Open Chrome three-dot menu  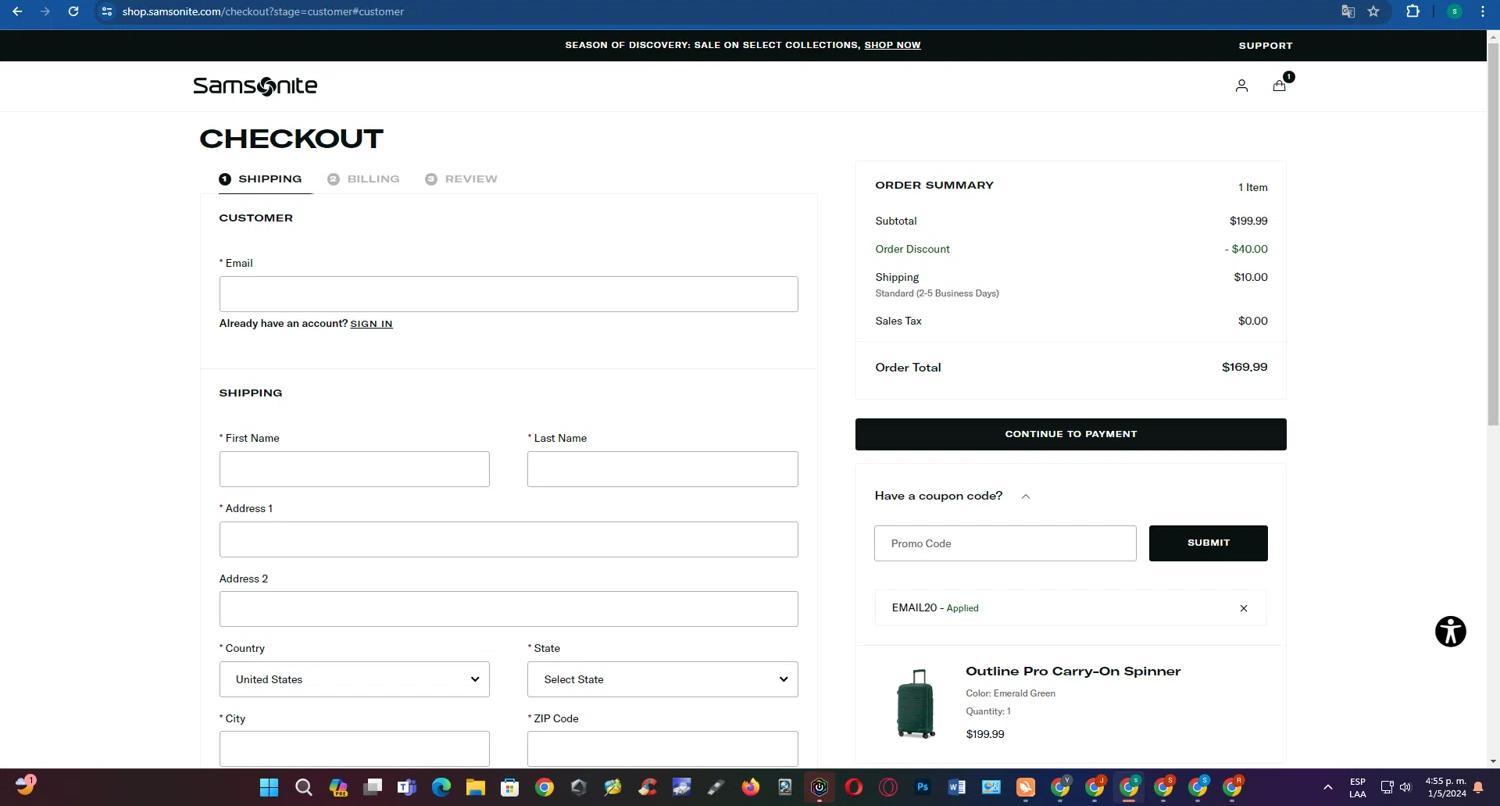pyautogui.click(x=1482, y=11)
